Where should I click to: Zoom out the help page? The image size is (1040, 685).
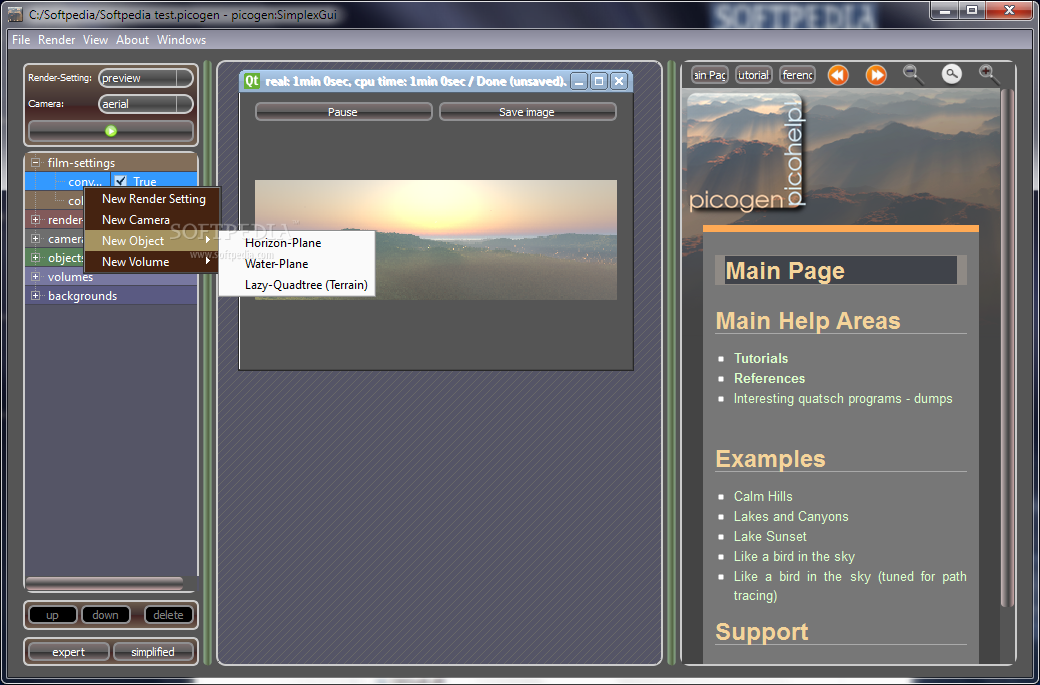tap(914, 74)
